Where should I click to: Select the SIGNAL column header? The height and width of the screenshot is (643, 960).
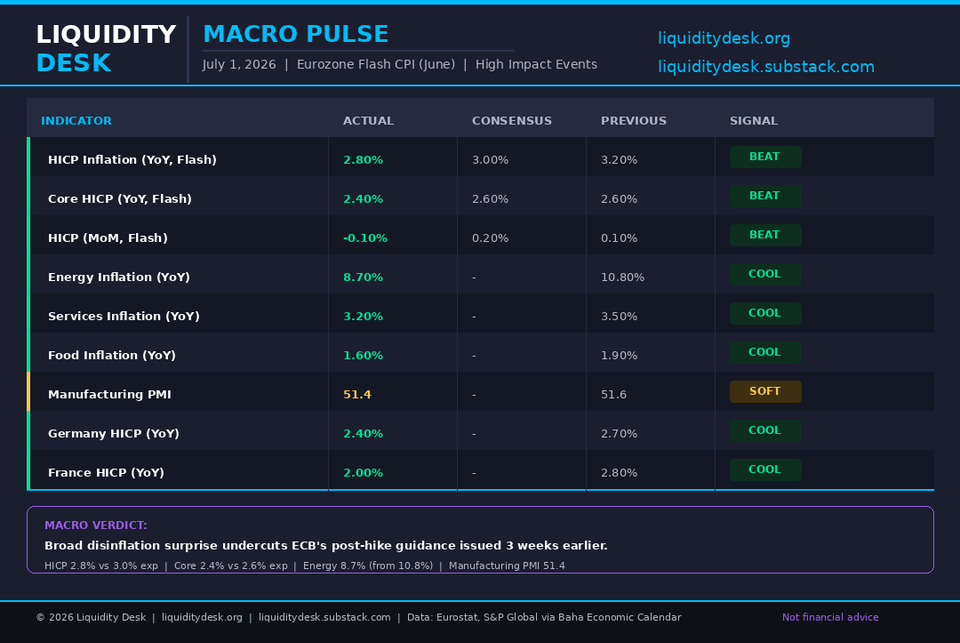pos(754,121)
